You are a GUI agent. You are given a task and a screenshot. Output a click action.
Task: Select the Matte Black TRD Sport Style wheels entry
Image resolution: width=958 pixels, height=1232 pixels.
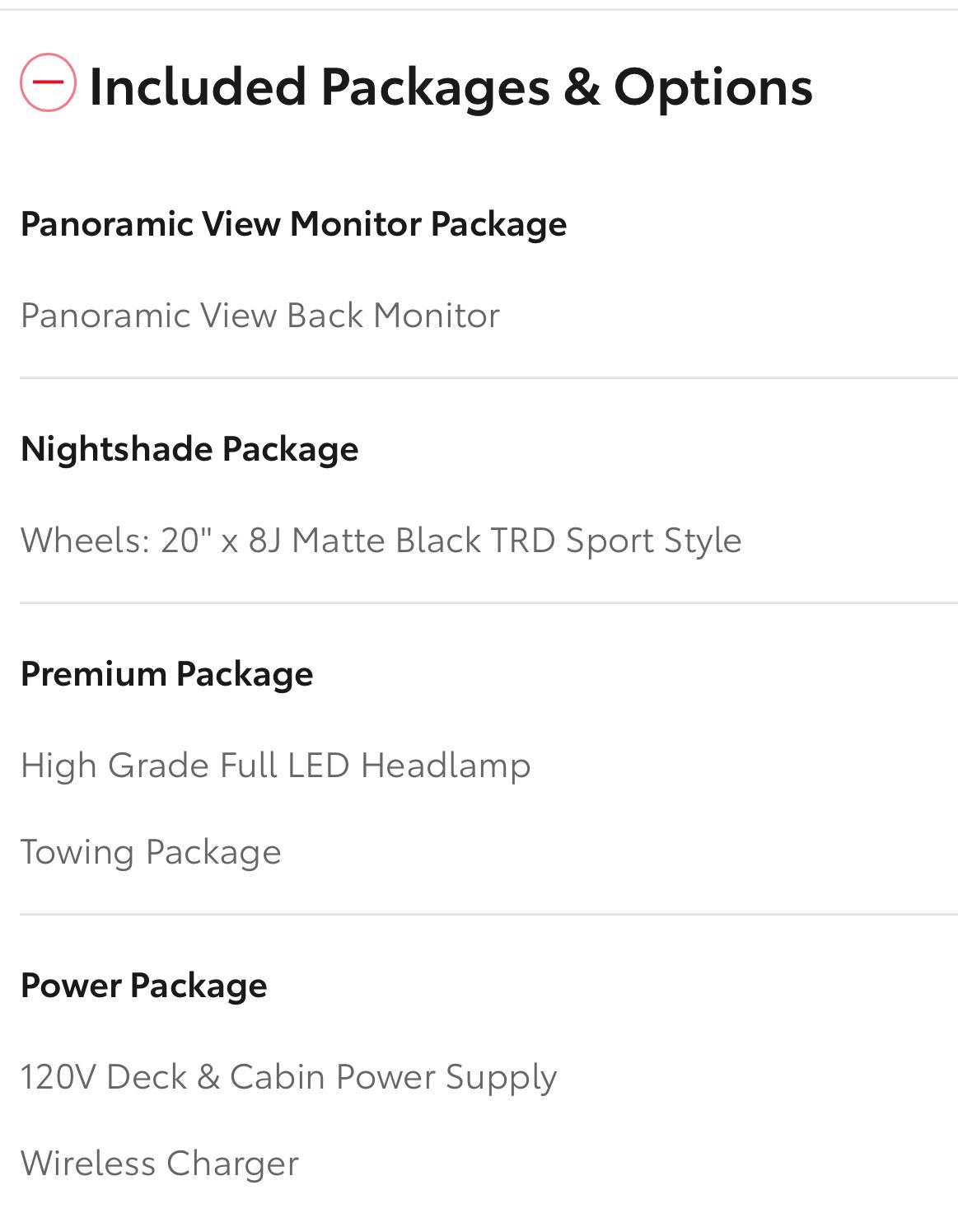(381, 541)
